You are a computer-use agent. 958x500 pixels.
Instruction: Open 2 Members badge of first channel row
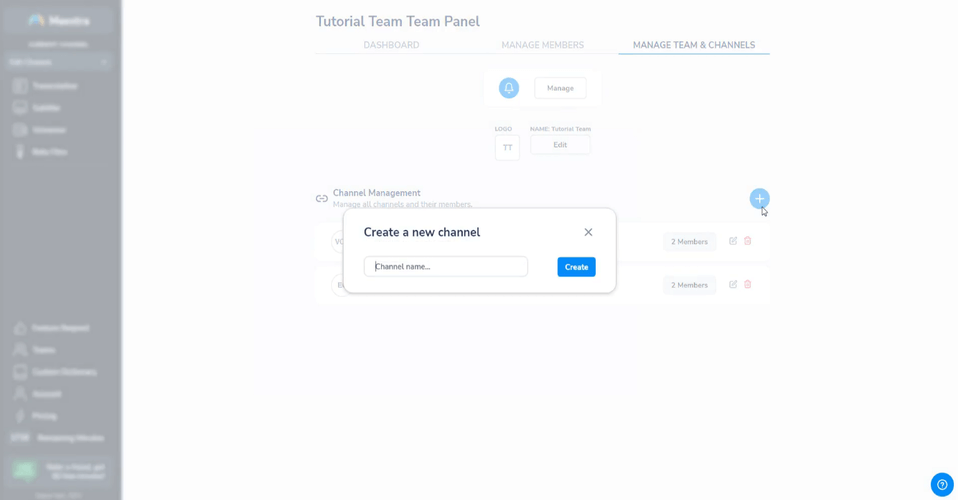689,241
